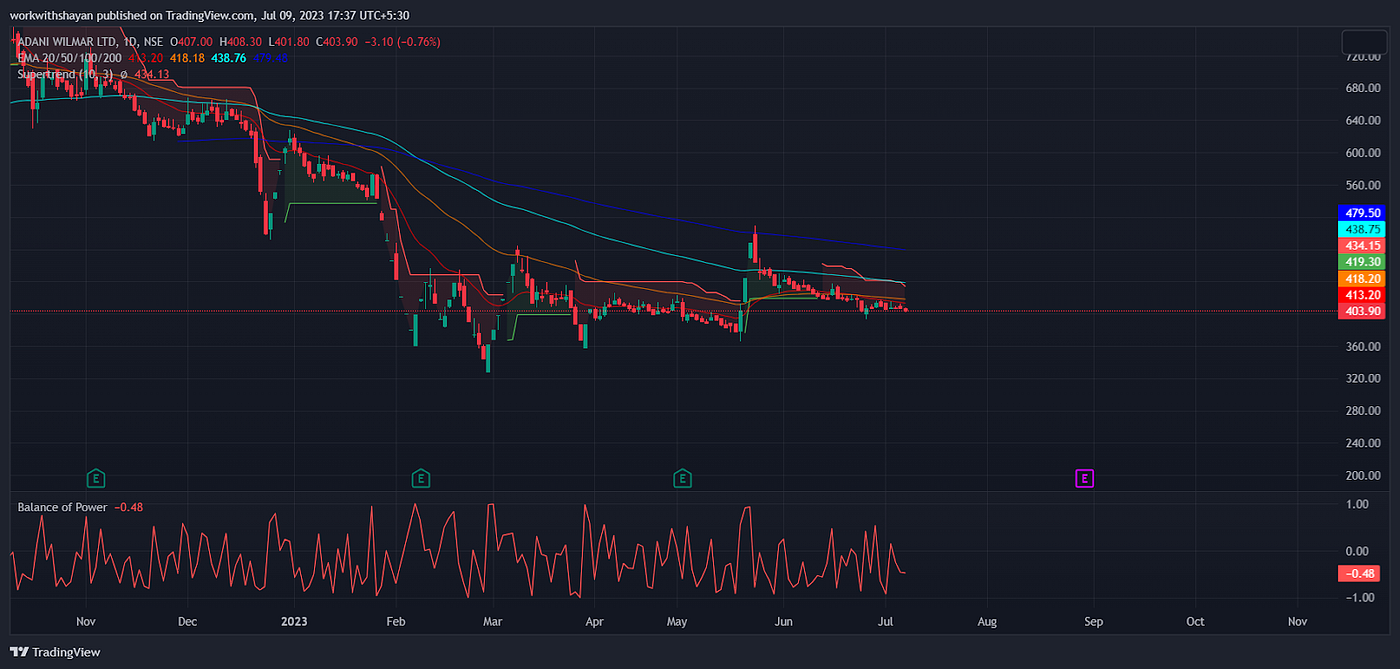1400x669 pixels.
Task: Open the purple upcoming earnings marker
Action: coord(1085,478)
